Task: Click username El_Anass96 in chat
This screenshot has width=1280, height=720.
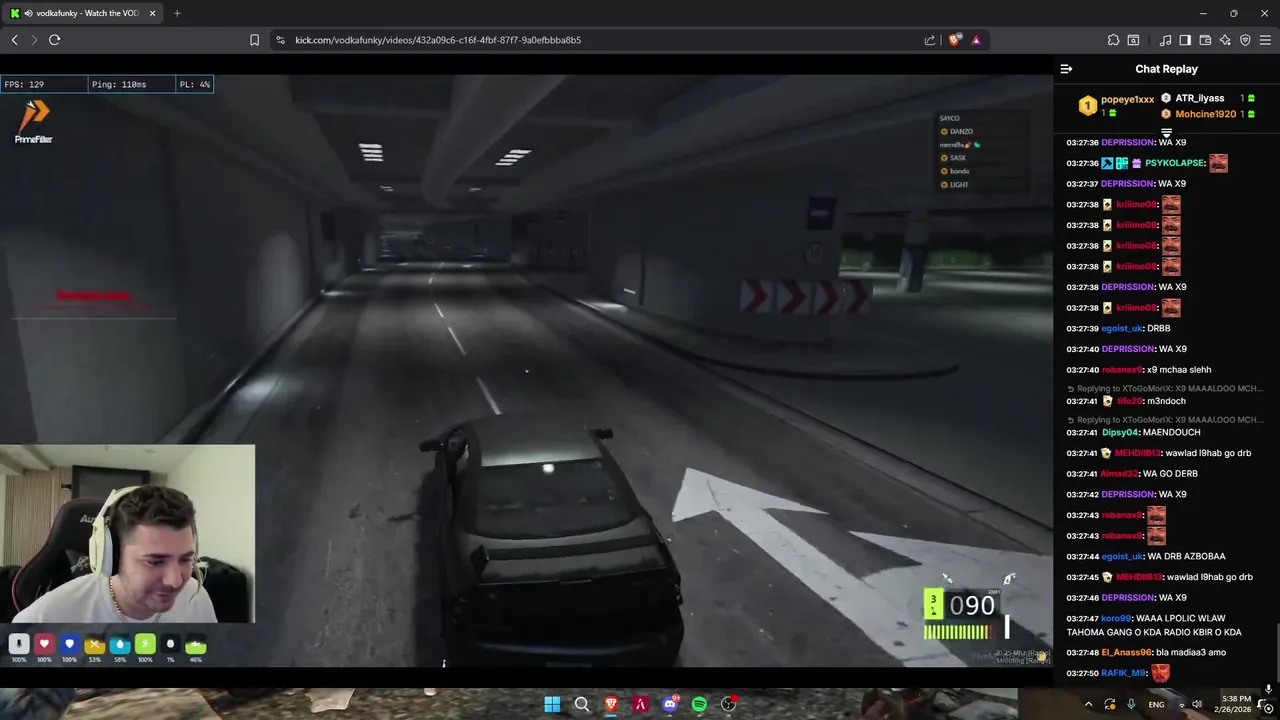Action: [1127, 652]
